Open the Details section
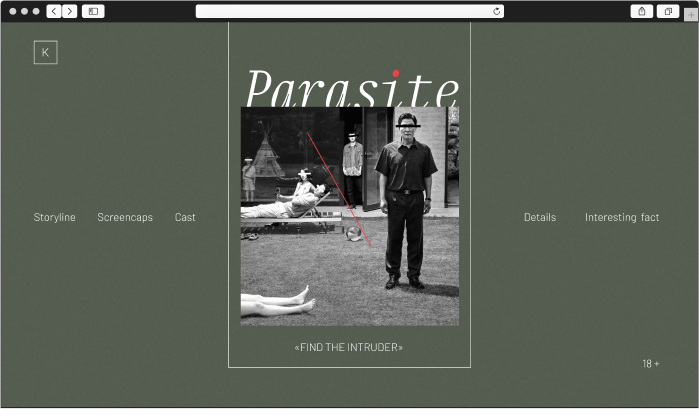This screenshot has height=417, width=699. pos(540,217)
